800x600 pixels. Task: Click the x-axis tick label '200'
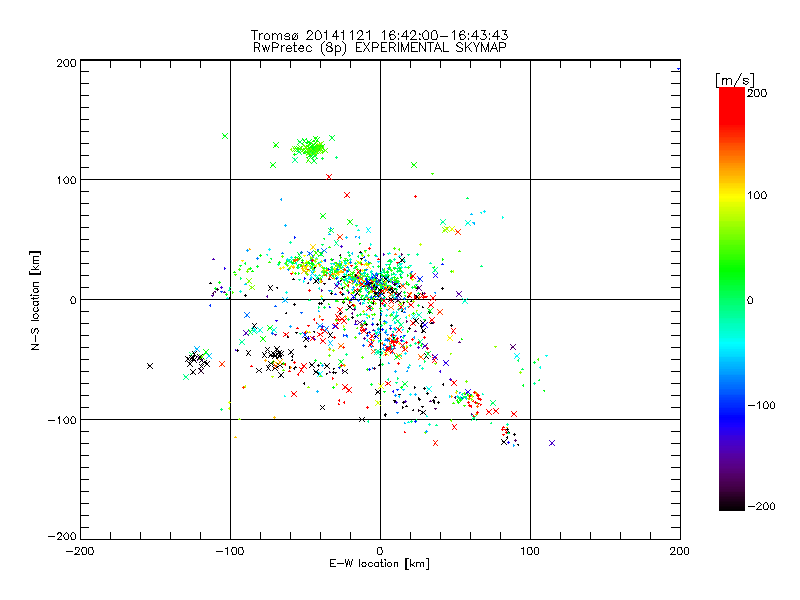(x=680, y=552)
